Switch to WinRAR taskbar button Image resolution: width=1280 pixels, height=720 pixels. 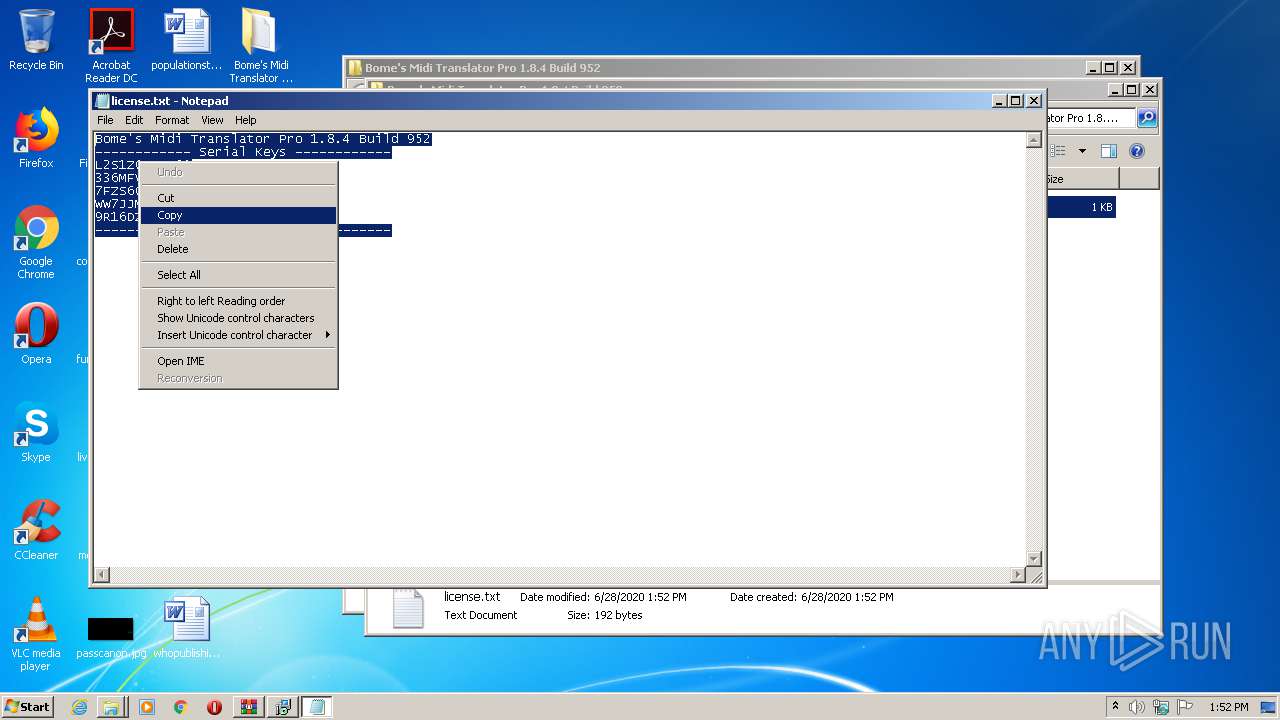pyautogui.click(x=249, y=707)
